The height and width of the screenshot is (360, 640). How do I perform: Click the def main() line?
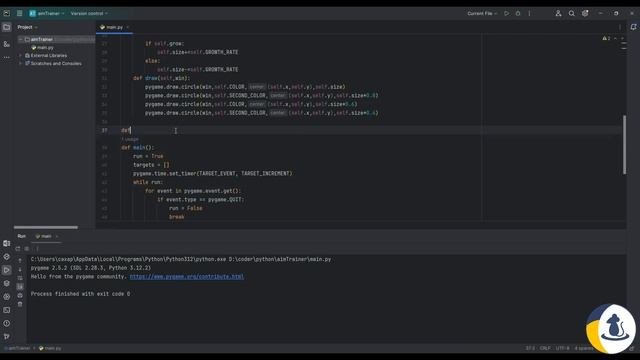coord(138,148)
